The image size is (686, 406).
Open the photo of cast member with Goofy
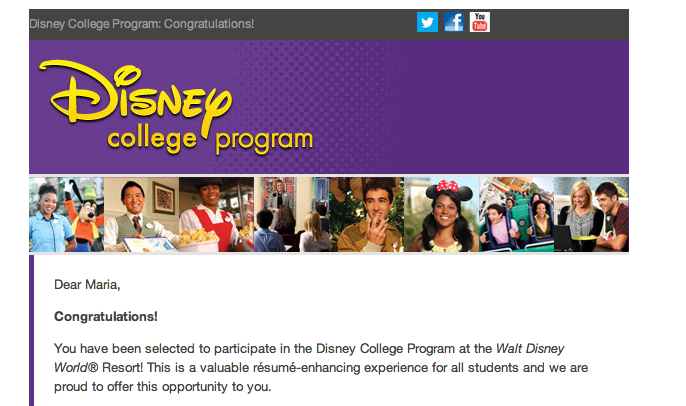66,214
